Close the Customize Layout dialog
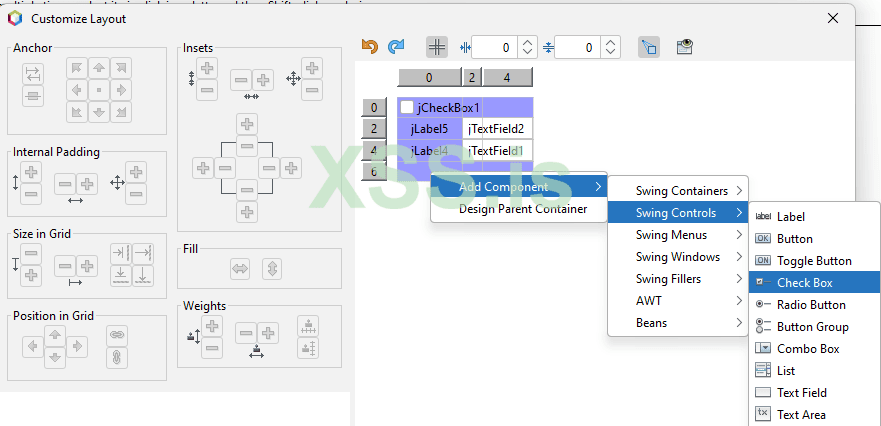The height and width of the screenshot is (426, 881). (833, 19)
